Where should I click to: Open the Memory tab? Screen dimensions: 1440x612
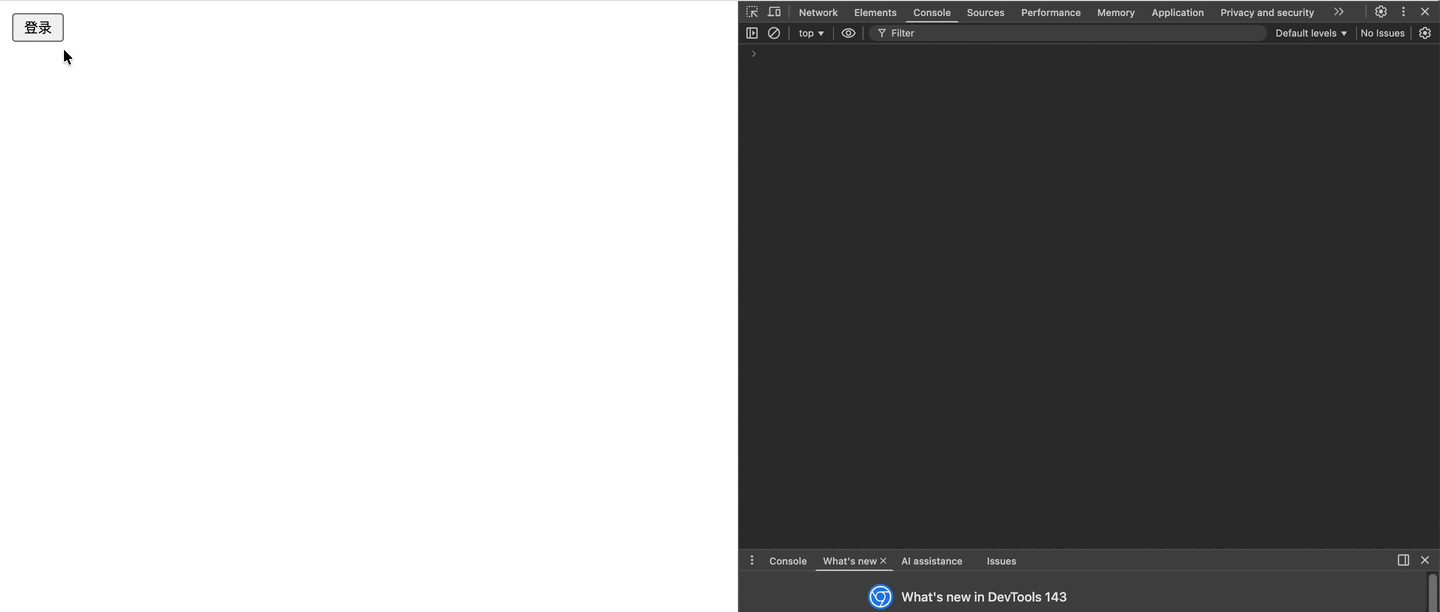pyautogui.click(x=1116, y=12)
